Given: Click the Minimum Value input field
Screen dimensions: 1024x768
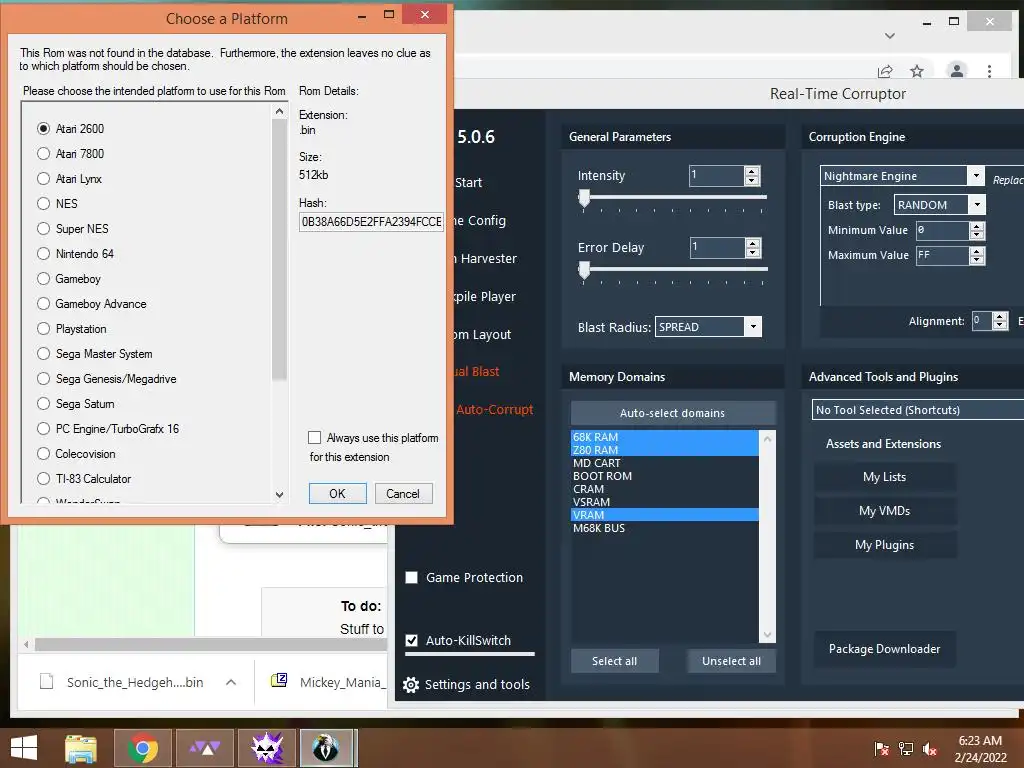Looking at the screenshot, I should 942,230.
